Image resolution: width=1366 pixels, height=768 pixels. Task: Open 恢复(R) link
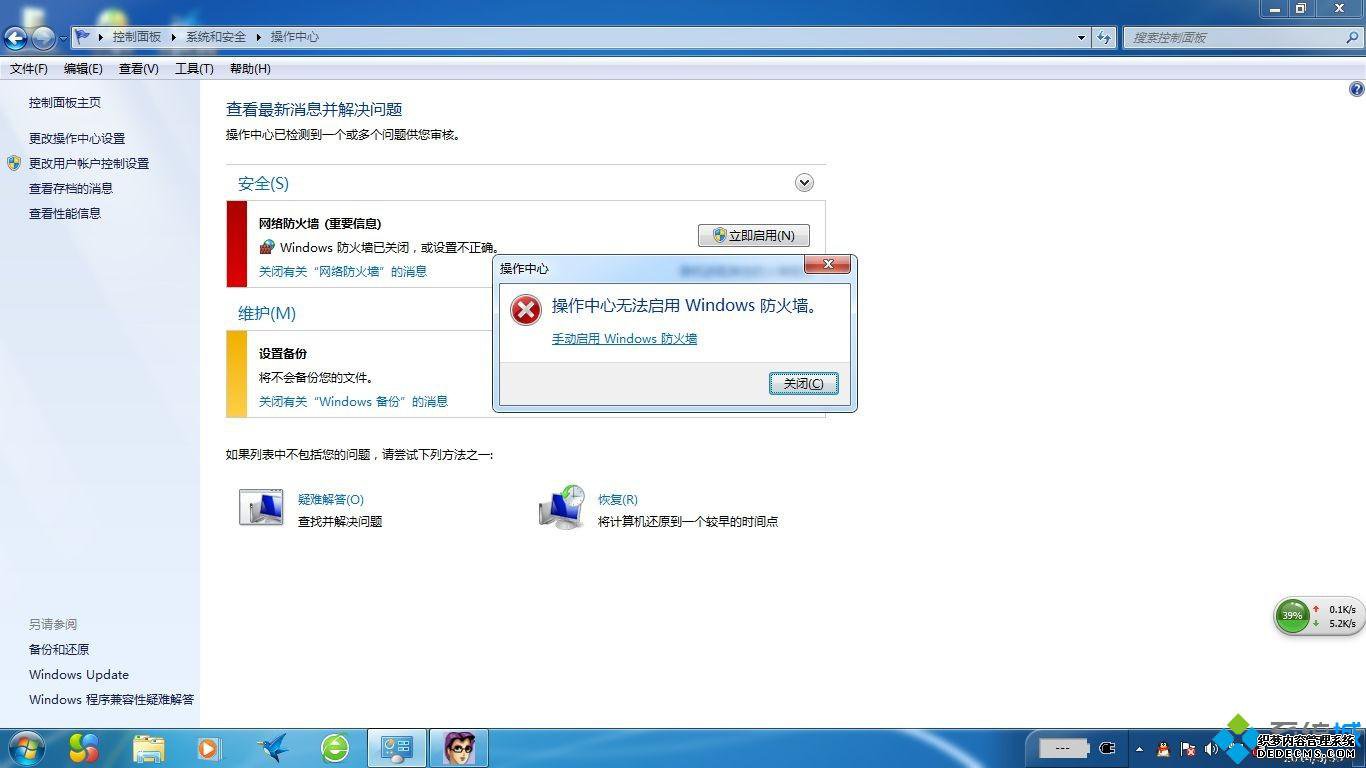(618, 499)
